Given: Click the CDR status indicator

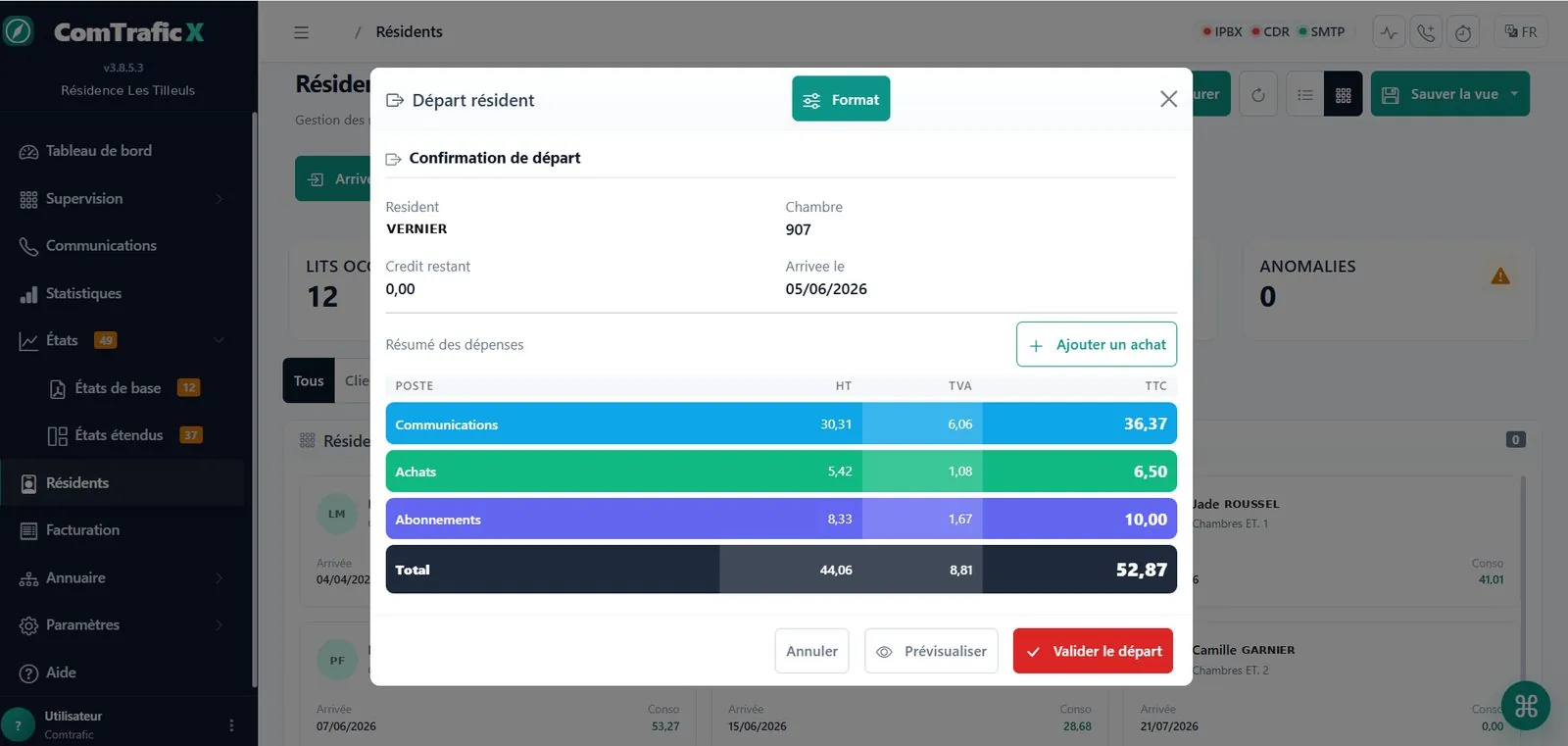Looking at the screenshot, I should [x=1270, y=32].
